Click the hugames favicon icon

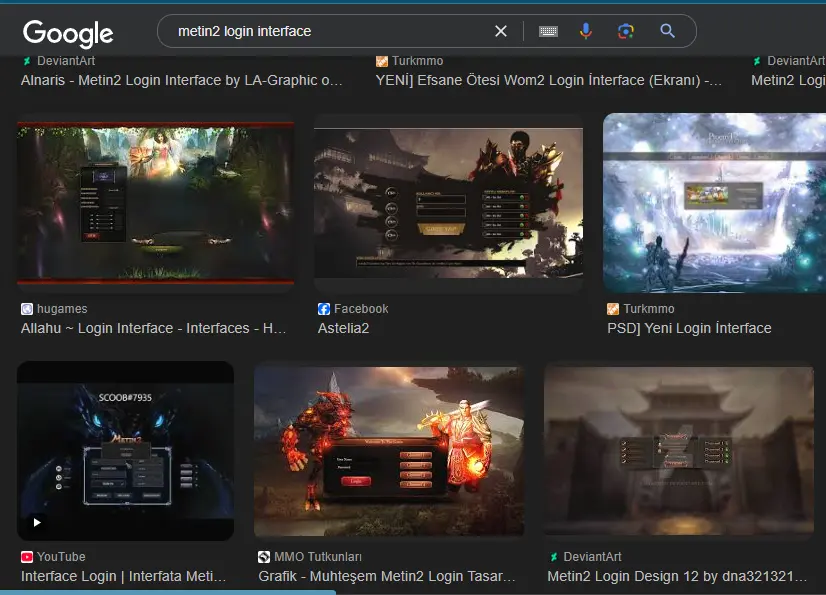(x=27, y=309)
